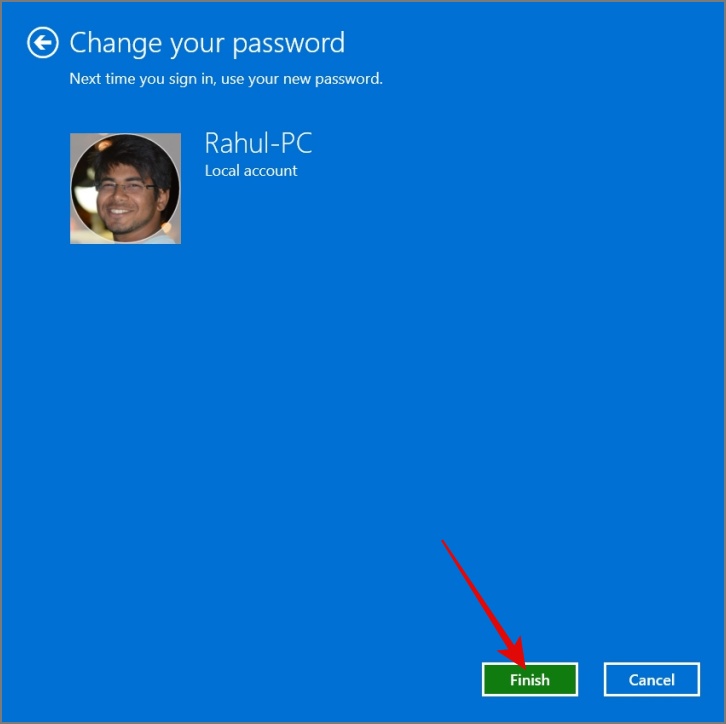The width and height of the screenshot is (726, 724).
Task: Click the circled left arrow beside the title
Action: tap(43, 43)
